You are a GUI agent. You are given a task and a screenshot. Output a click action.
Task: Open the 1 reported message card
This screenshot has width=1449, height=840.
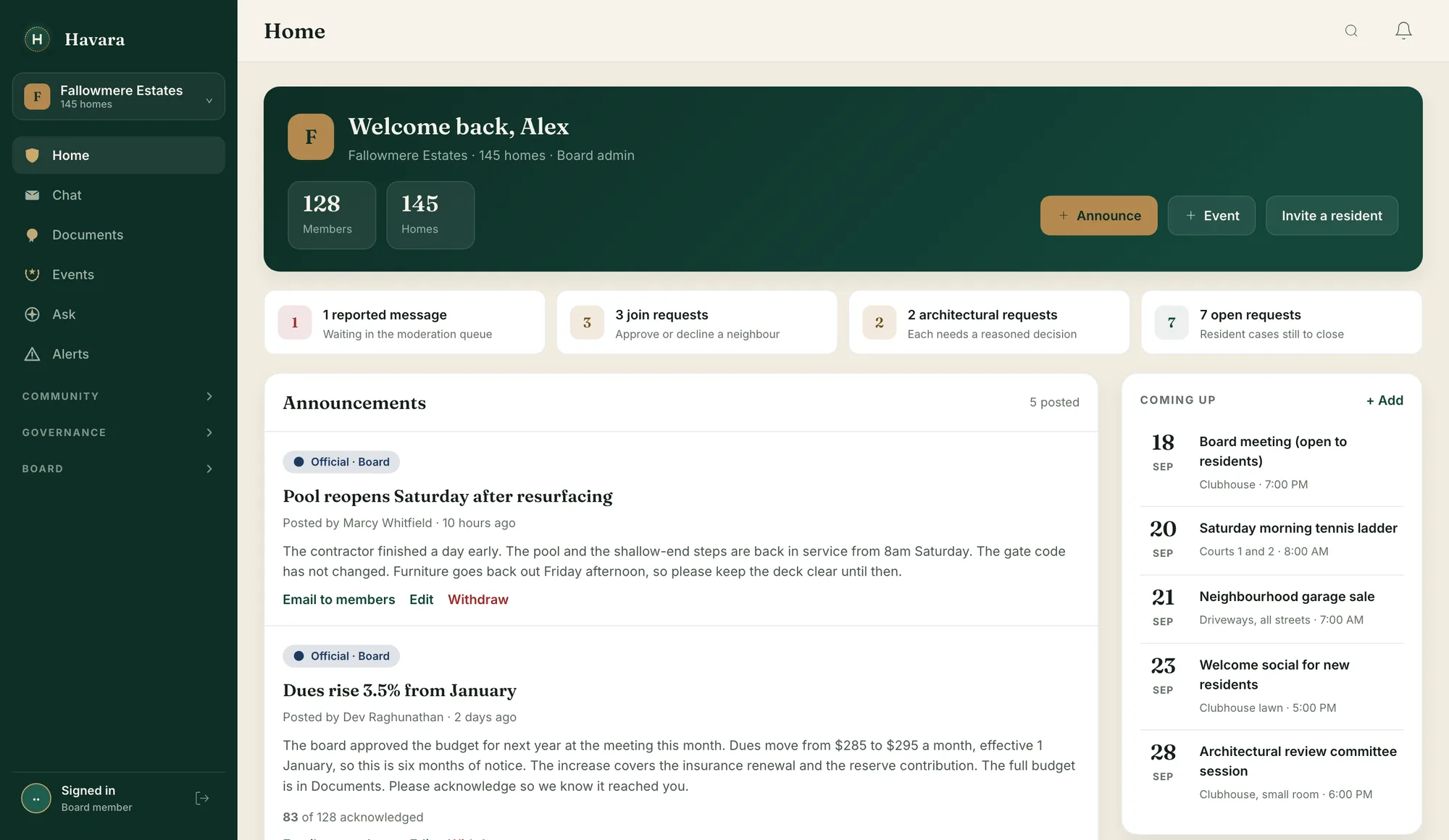click(x=404, y=322)
